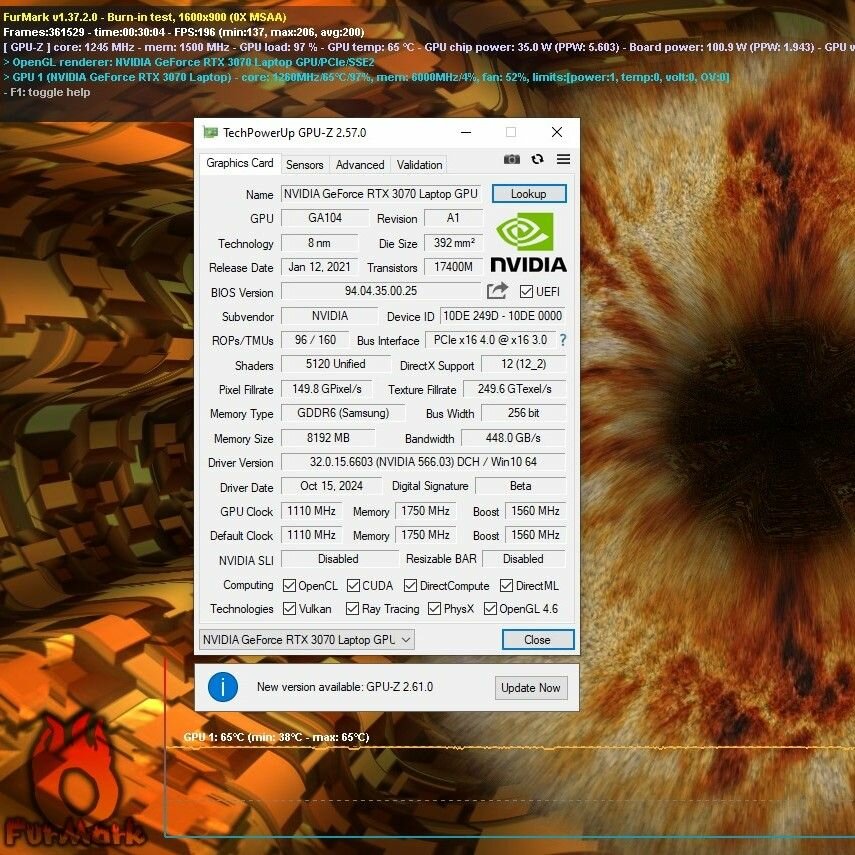
Task: Toggle the Vulkan checkbox
Action: [289, 609]
